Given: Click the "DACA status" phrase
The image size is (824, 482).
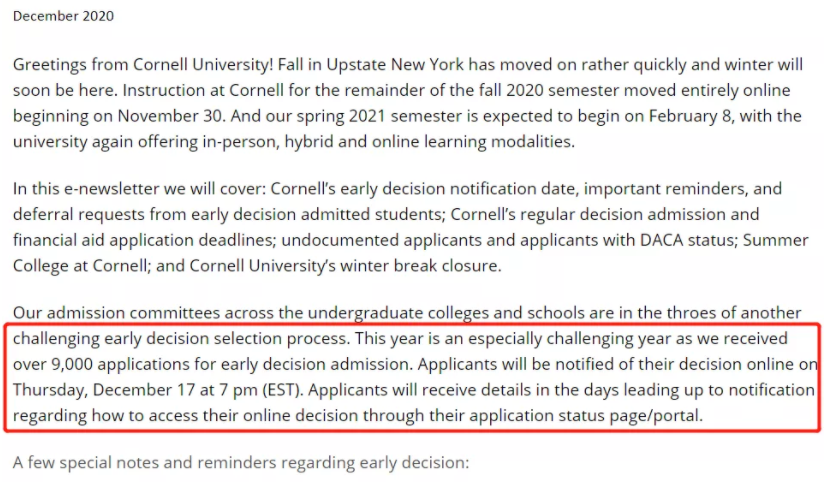Looking at the screenshot, I should pos(686,240).
